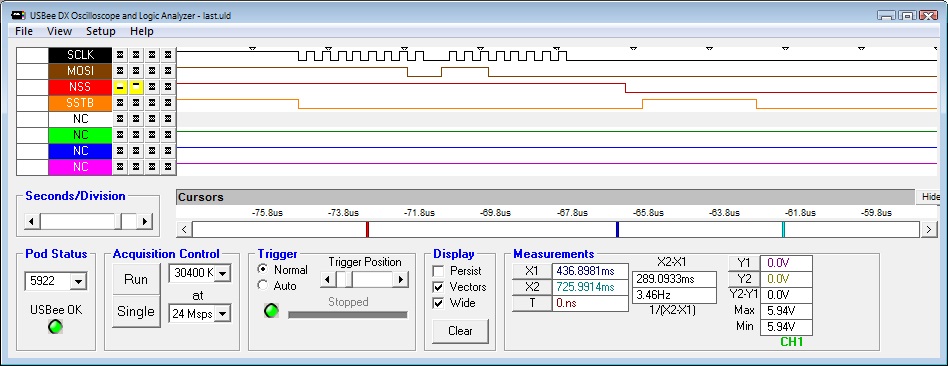
Task: Click the Seconds/Division slider right arrow
Action: tap(144, 221)
